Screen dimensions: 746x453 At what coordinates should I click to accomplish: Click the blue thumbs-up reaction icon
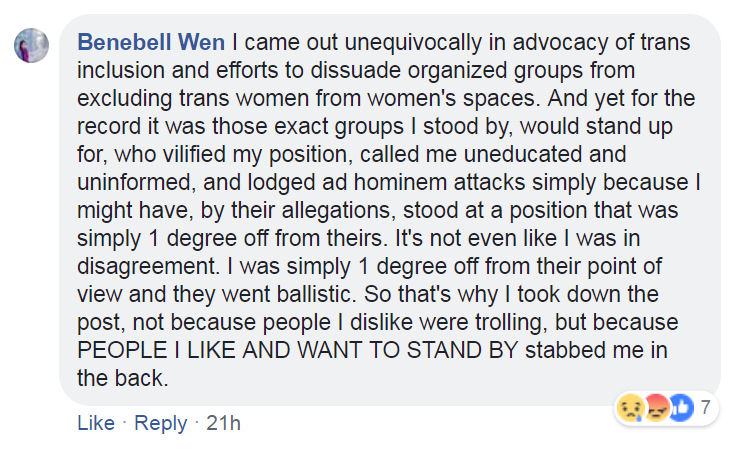coord(680,409)
